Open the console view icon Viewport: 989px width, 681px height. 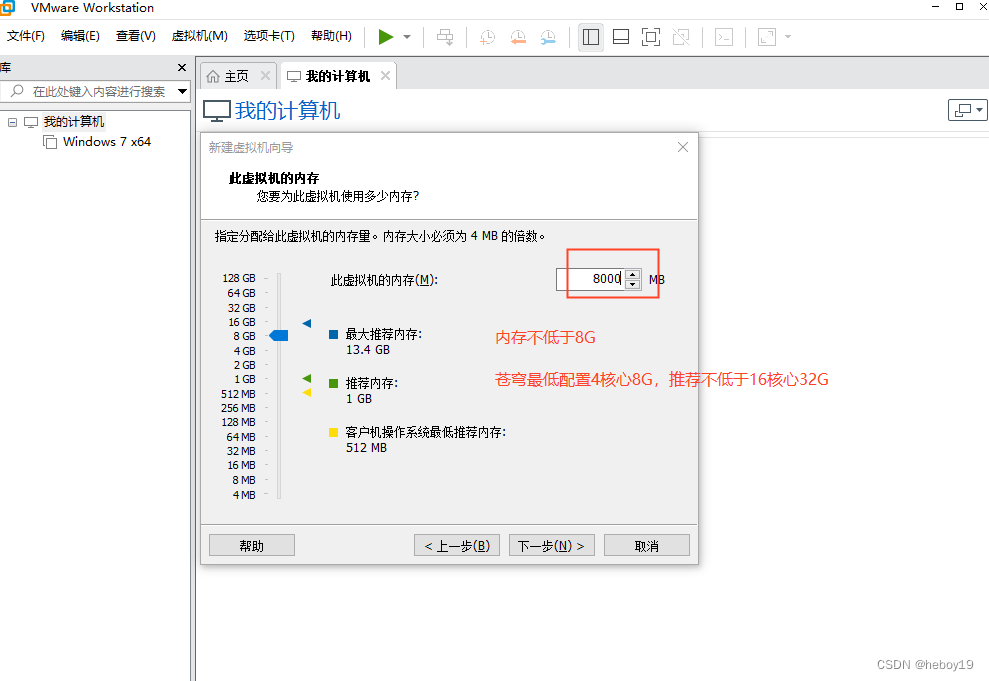(724, 37)
